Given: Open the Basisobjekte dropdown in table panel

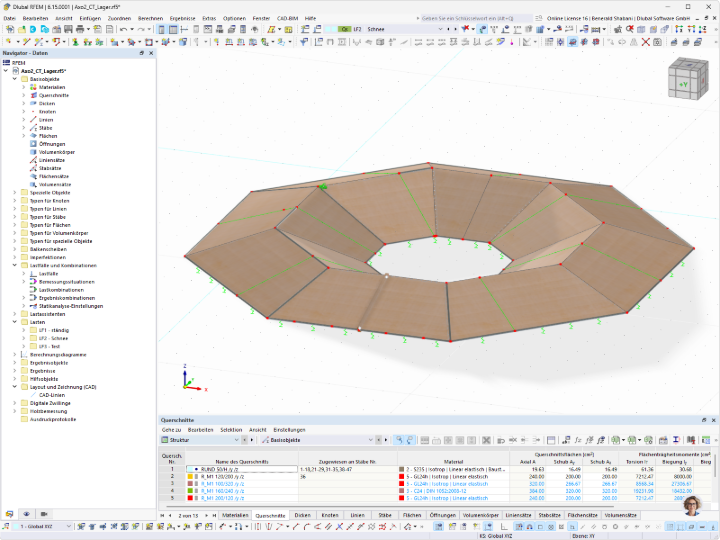Looking at the screenshot, I should tap(370, 440).
